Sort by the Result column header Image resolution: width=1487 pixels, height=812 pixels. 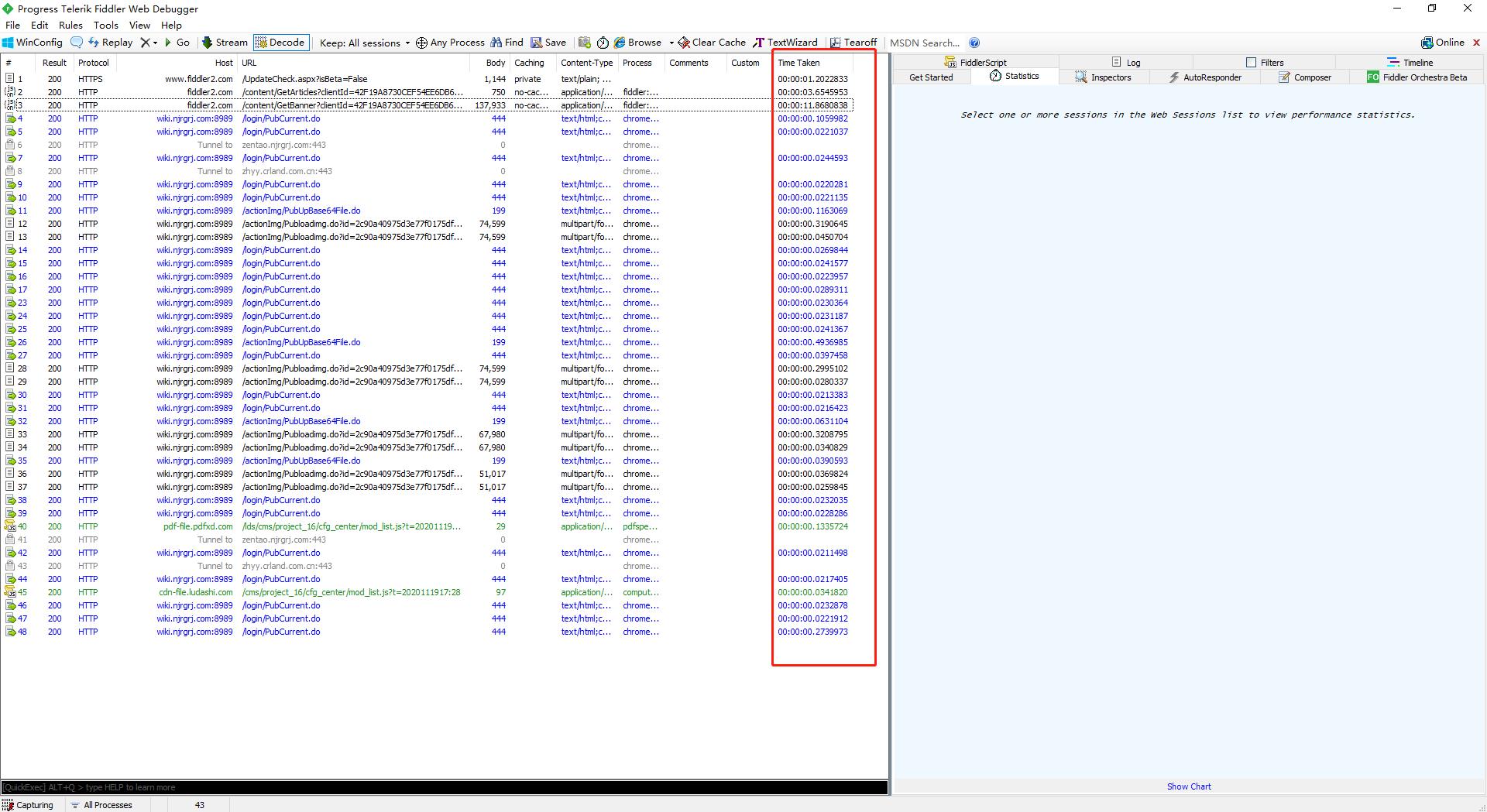(x=54, y=63)
